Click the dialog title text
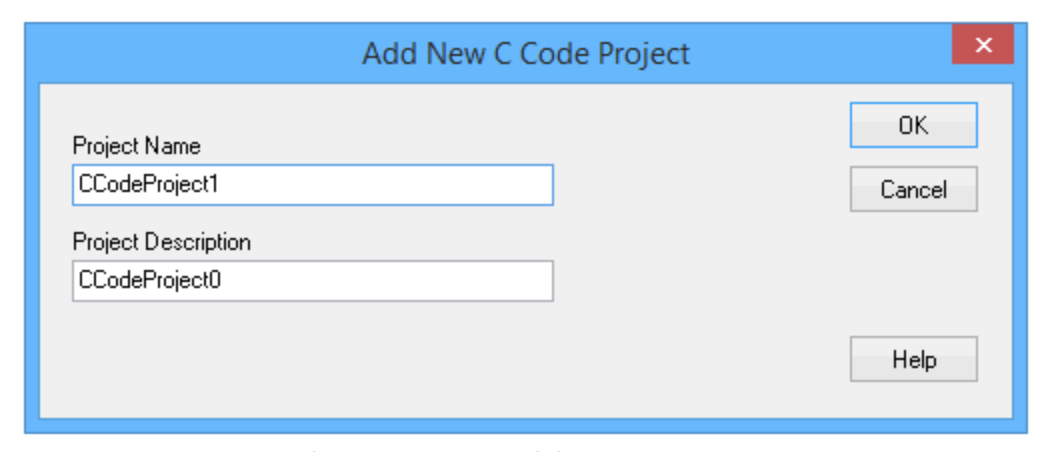Image resolution: width=1052 pixels, height=452 pixels. (525, 53)
